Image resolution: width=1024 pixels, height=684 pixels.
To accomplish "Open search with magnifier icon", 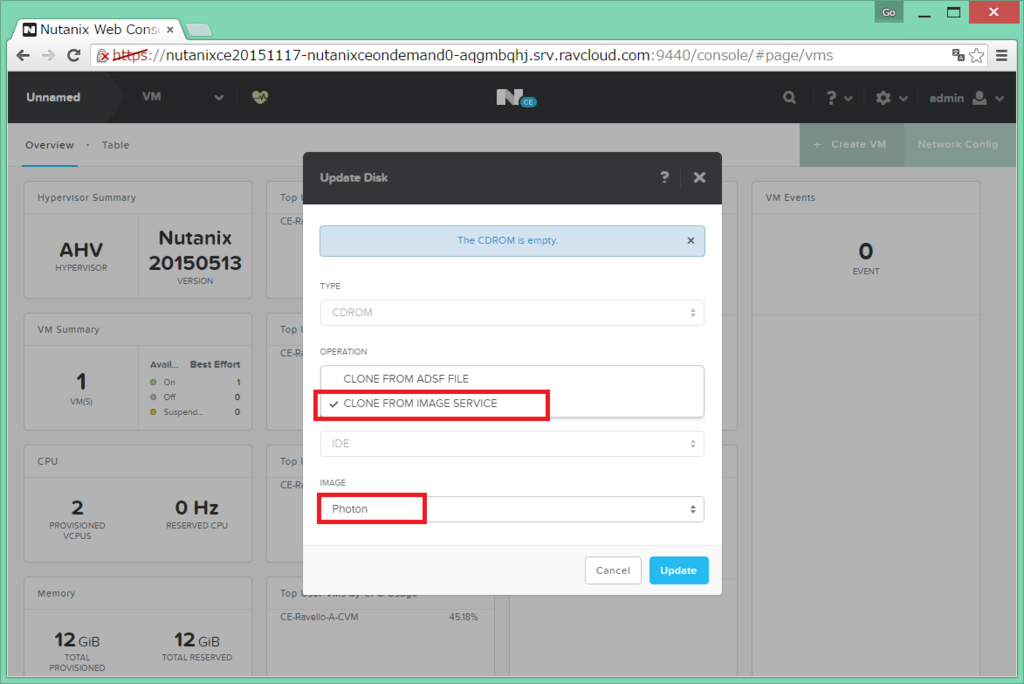I will (790, 98).
